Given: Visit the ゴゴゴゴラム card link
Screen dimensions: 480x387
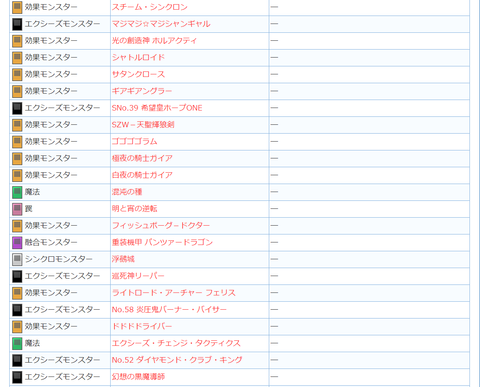Looking at the screenshot, I should (134, 141).
